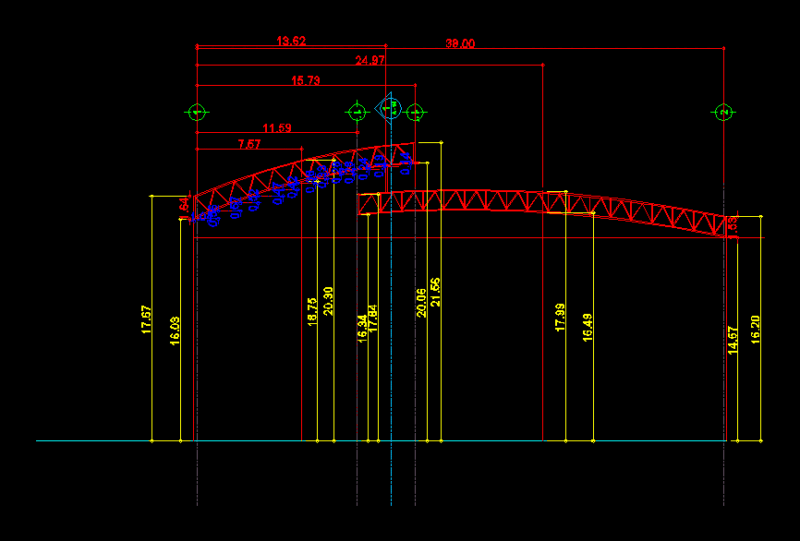
Task: Select the 17.57 yellow height dimension
Action: click(x=146, y=319)
